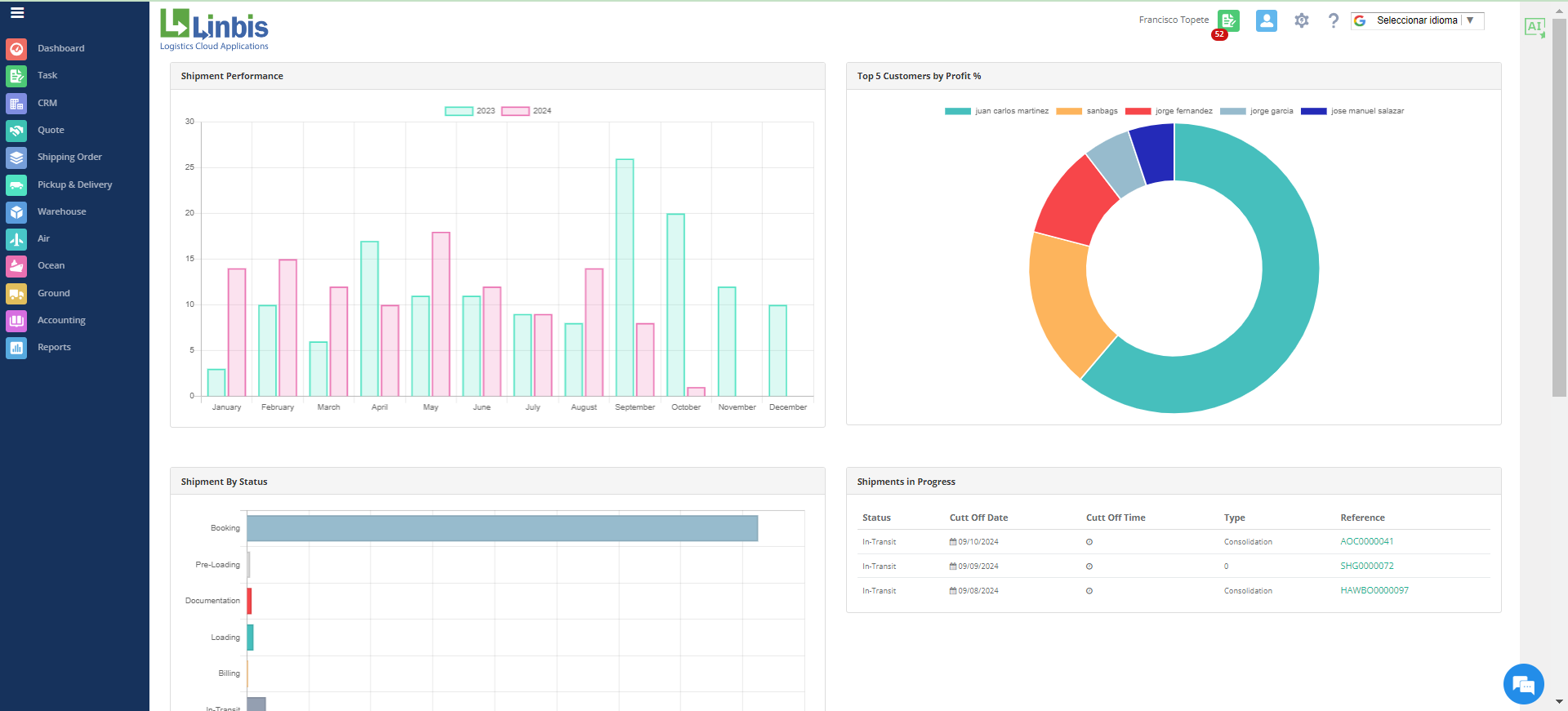Open the Ocean module icon

tap(16, 266)
